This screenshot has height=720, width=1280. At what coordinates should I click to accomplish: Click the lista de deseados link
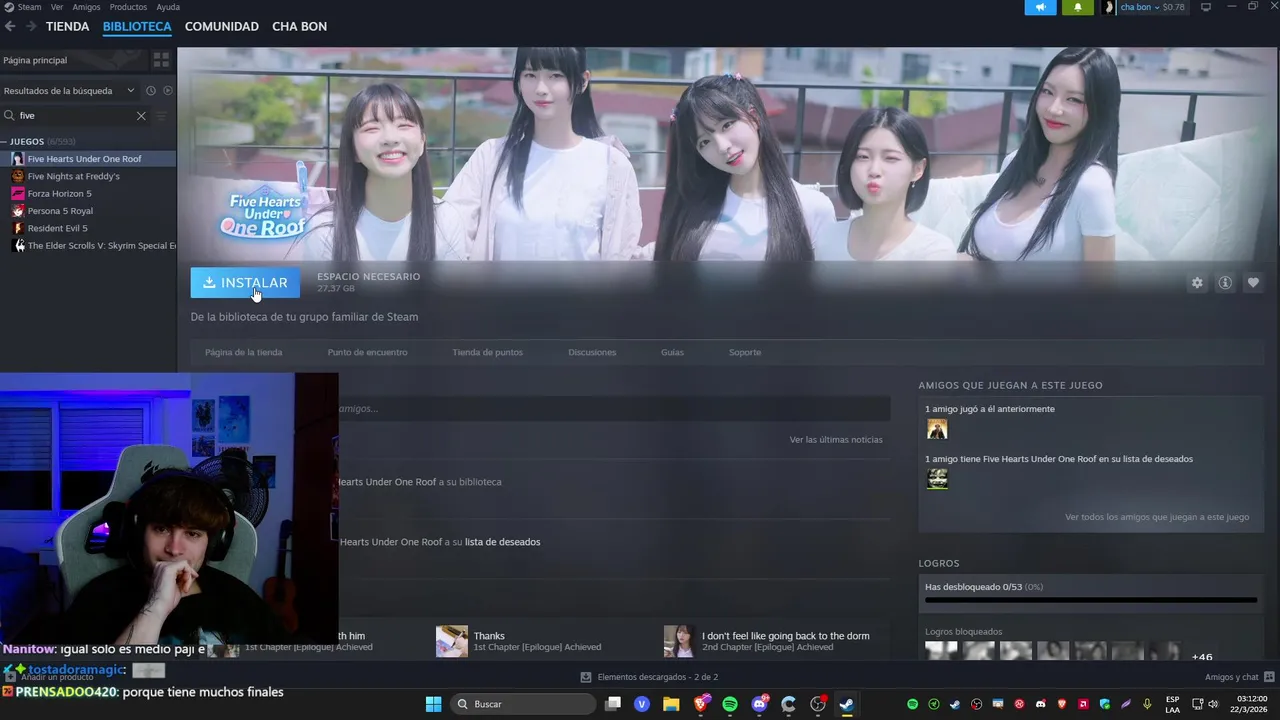[x=502, y=542]
